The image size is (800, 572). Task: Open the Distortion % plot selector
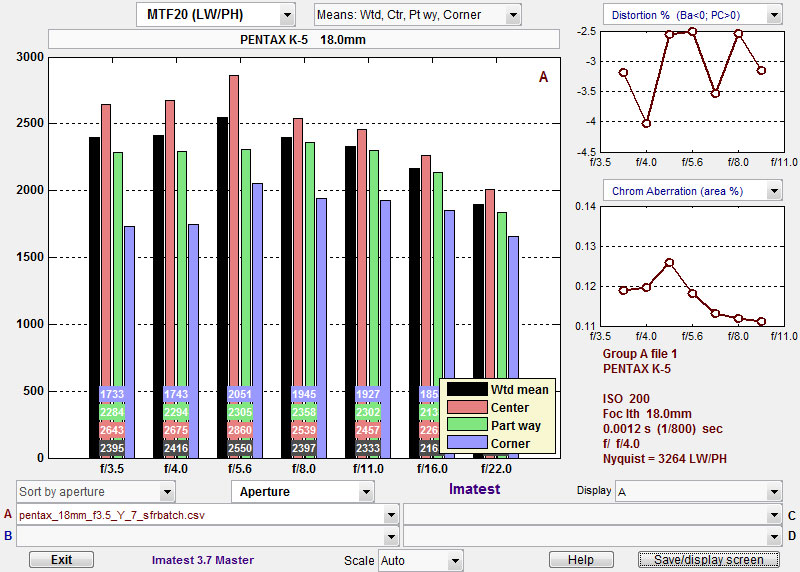[692, 15]
